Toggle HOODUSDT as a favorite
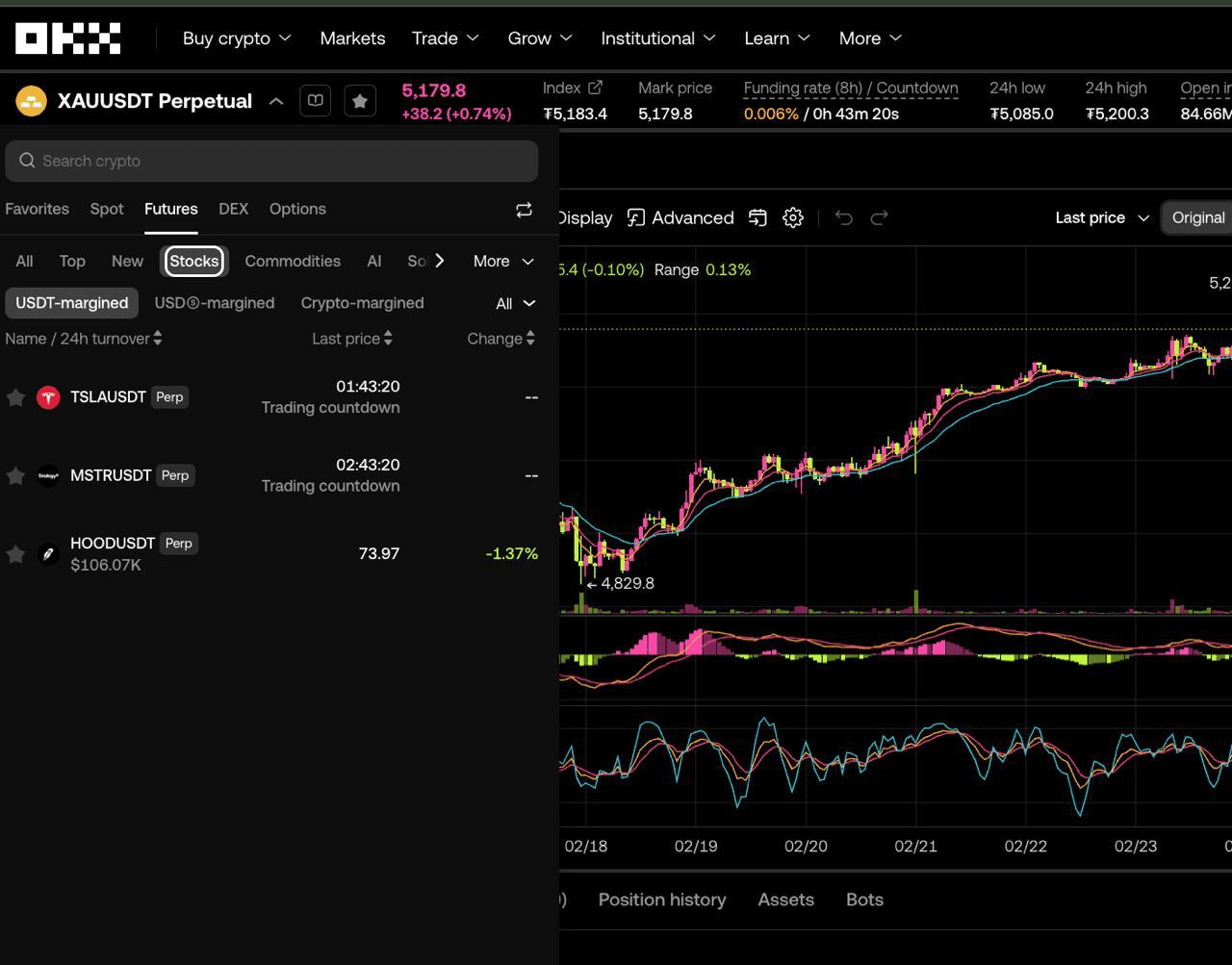The height and width of the screenshot is (965, 1232). point(15,553)
